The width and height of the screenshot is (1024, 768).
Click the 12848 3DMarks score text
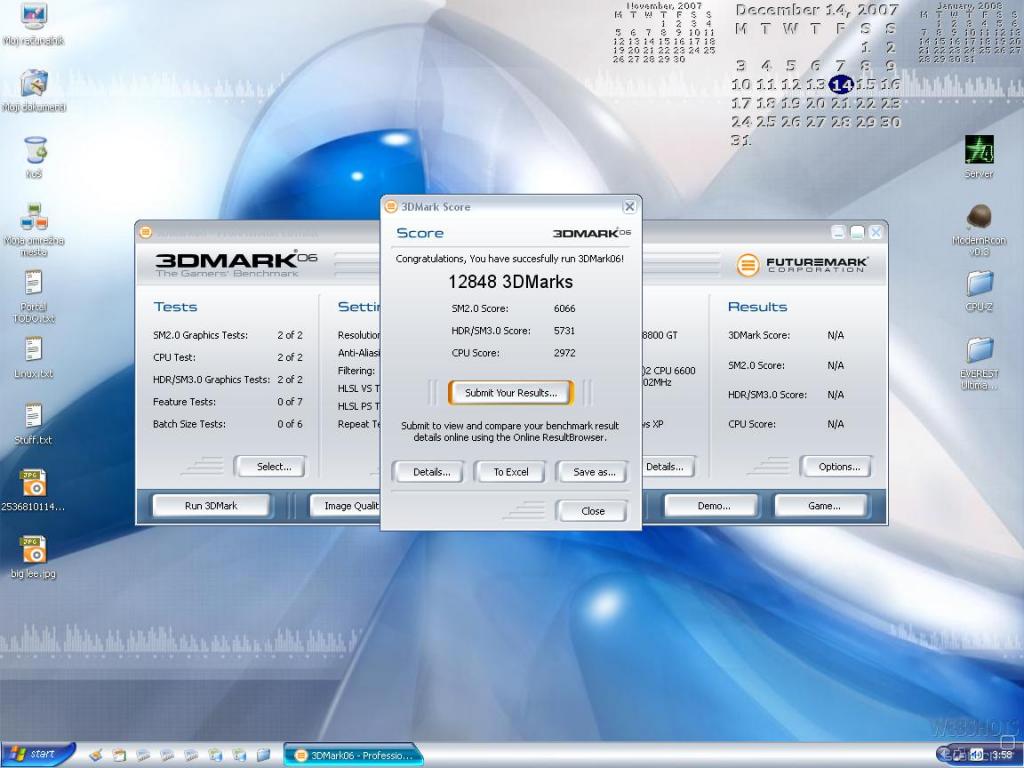(511, 281)
